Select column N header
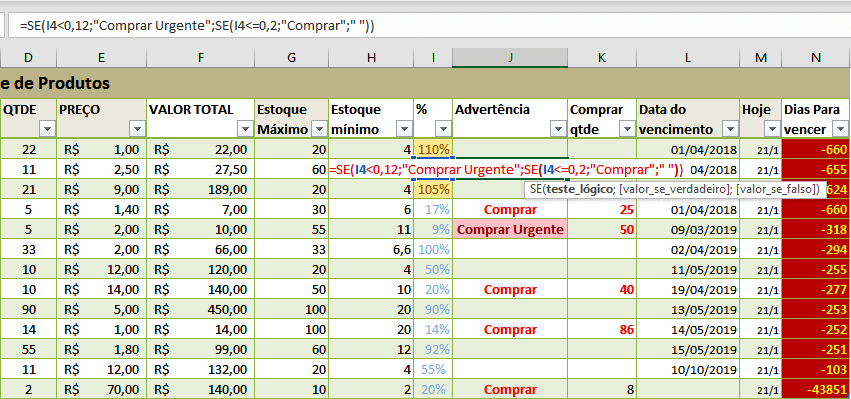The width and height of the screenshot is (851, 399). (816, 58)
